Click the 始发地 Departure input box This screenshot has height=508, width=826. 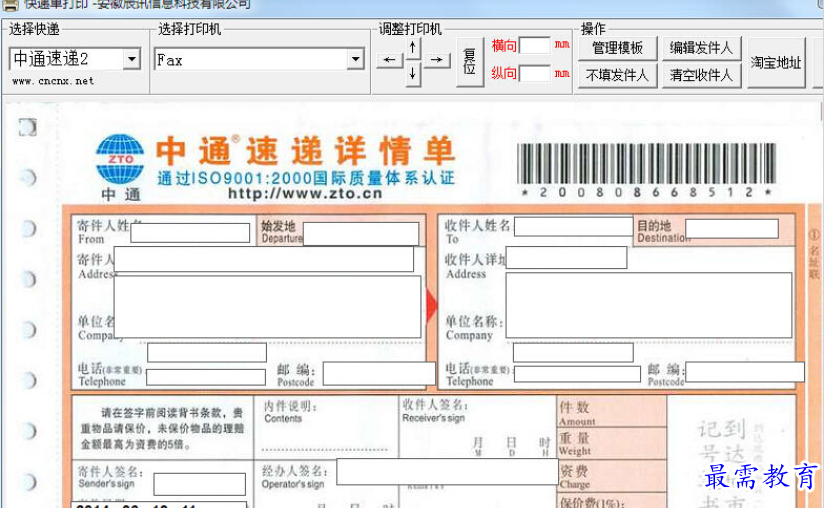point(361,233)
